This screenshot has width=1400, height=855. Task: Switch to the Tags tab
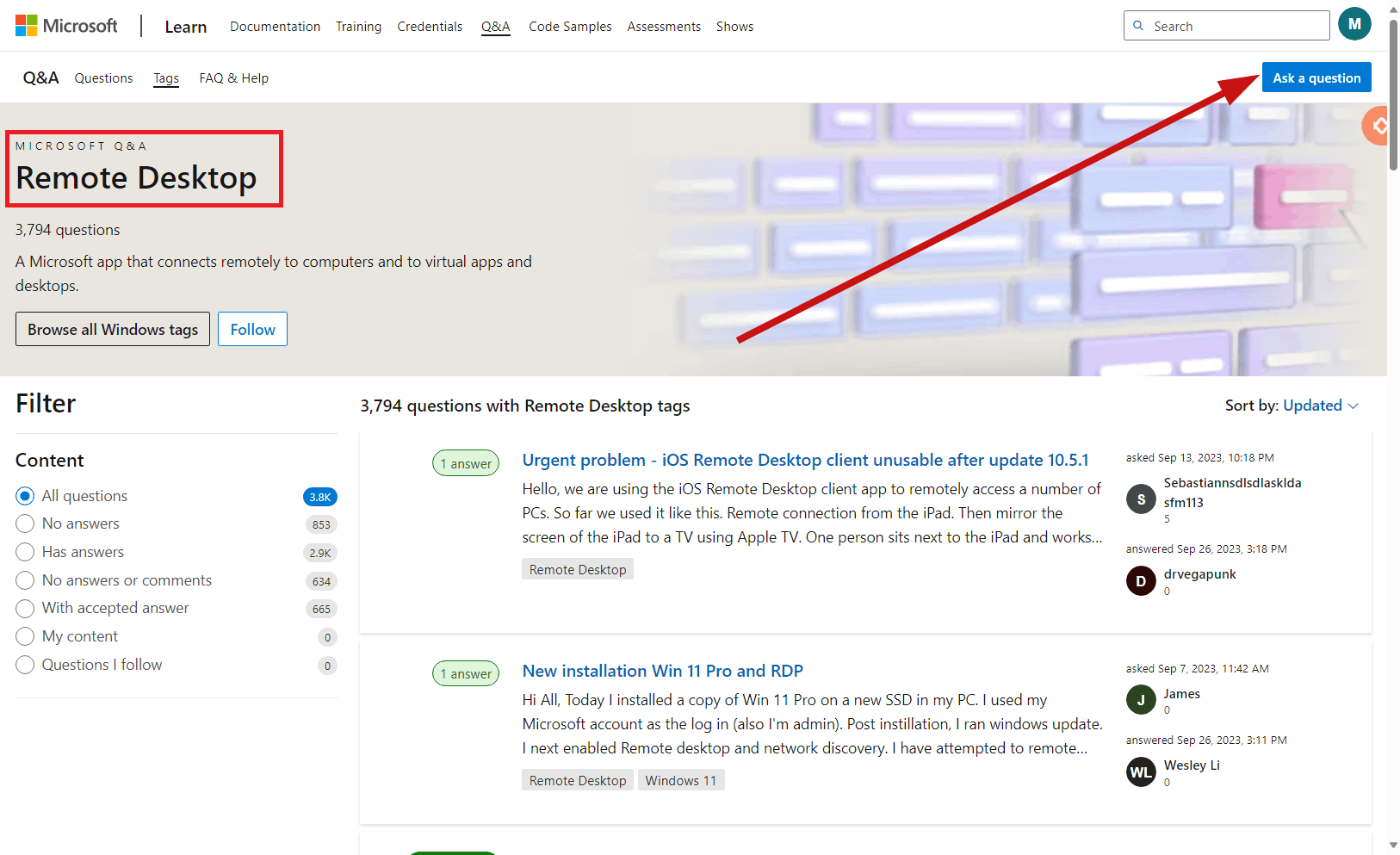pyautogui.click(x=166, y=78)
